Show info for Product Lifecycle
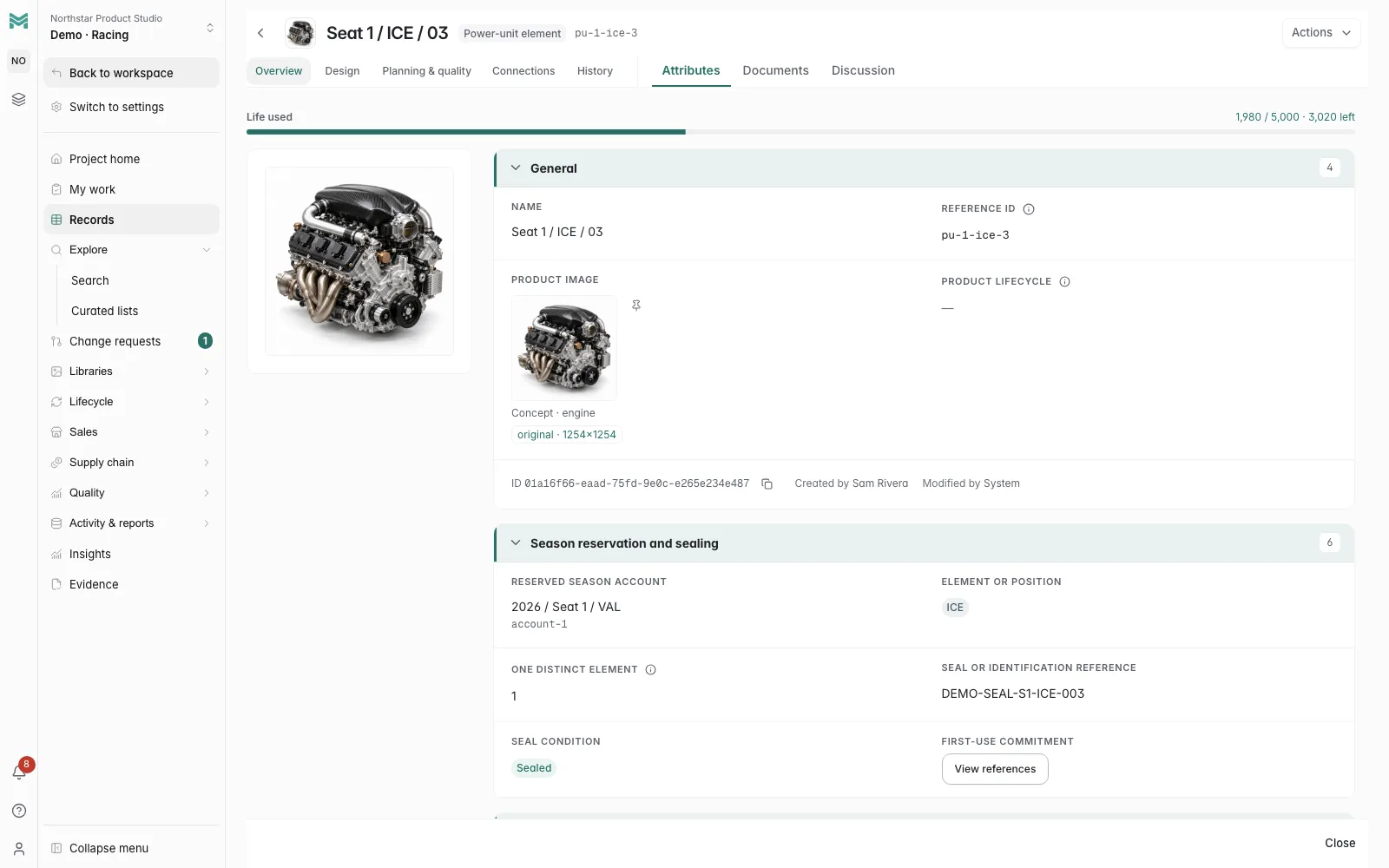This screenshot has width=1389, height=868. pyautogui.click(x=1065, y=282)
